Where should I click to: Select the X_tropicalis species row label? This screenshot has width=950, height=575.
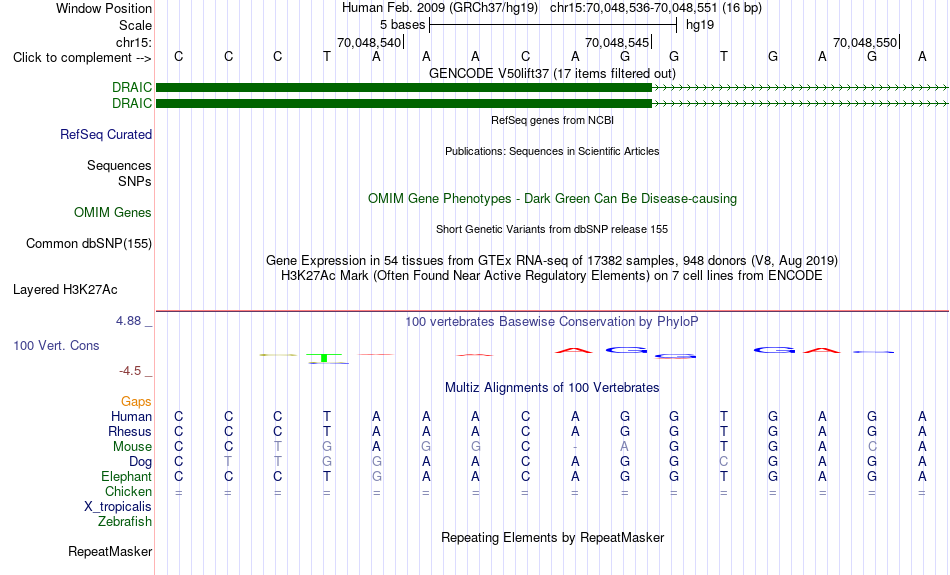[118, 507]
